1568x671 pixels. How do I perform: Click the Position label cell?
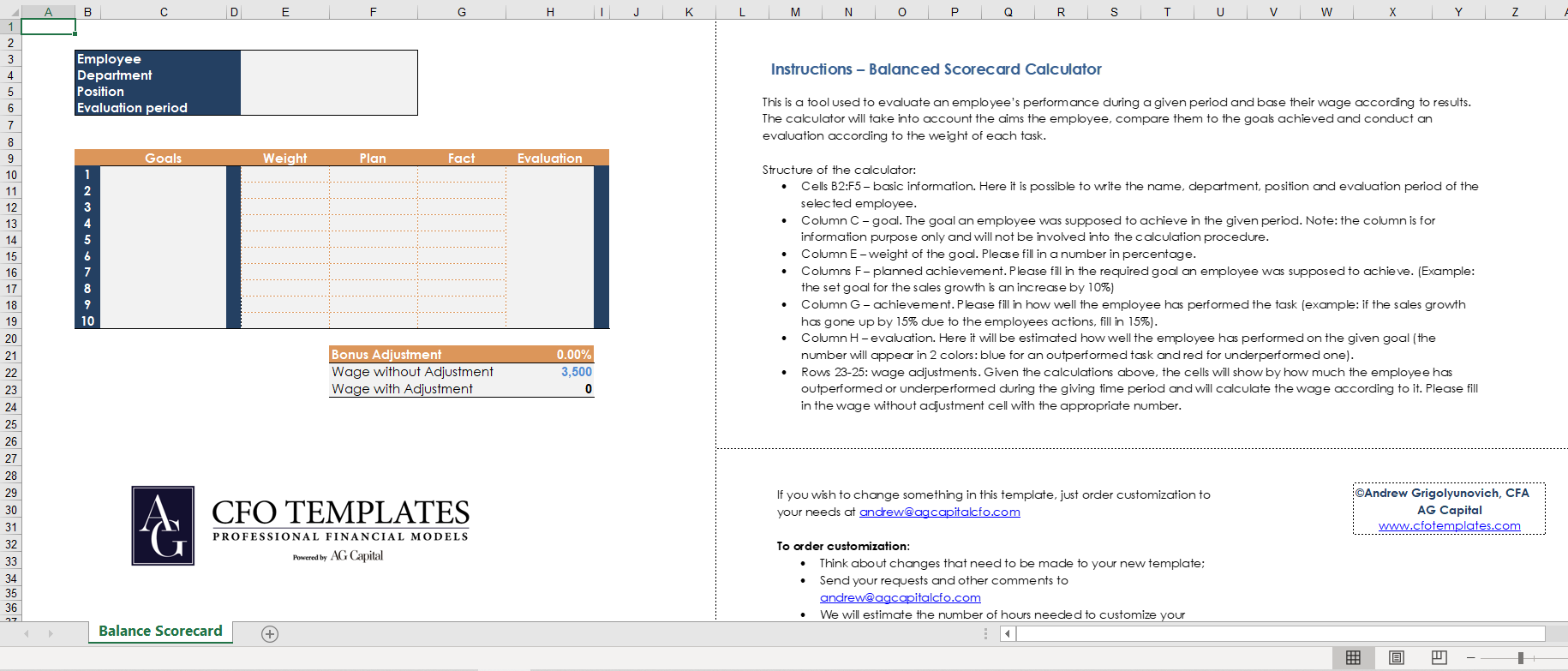[158, 92]
